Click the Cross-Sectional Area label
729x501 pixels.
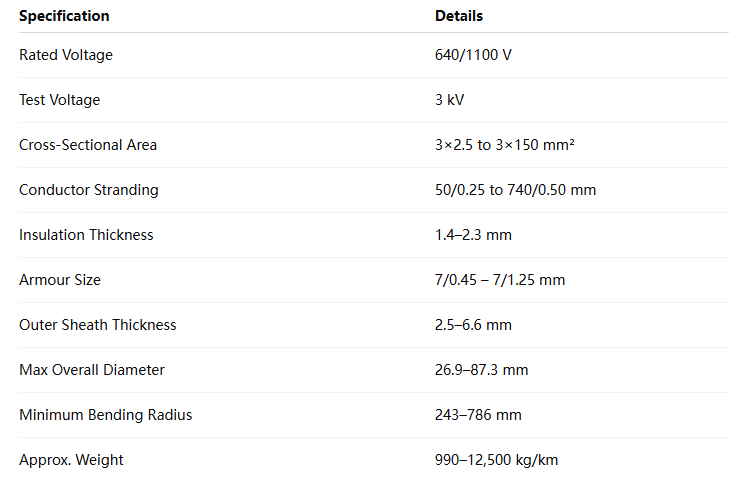(x=88, y=145)
